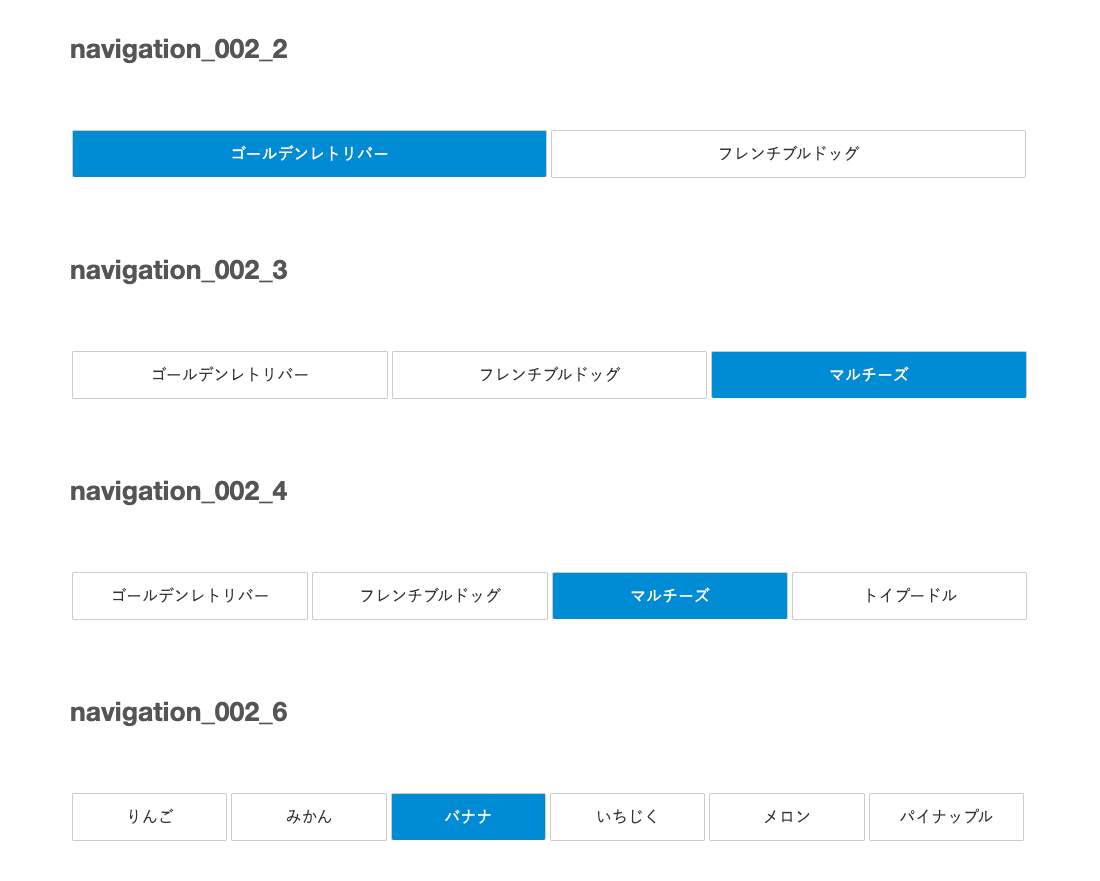The height and width of the screenshot is (881, 1100).
Task: Select the りんご tab
Action: (149, 816)
